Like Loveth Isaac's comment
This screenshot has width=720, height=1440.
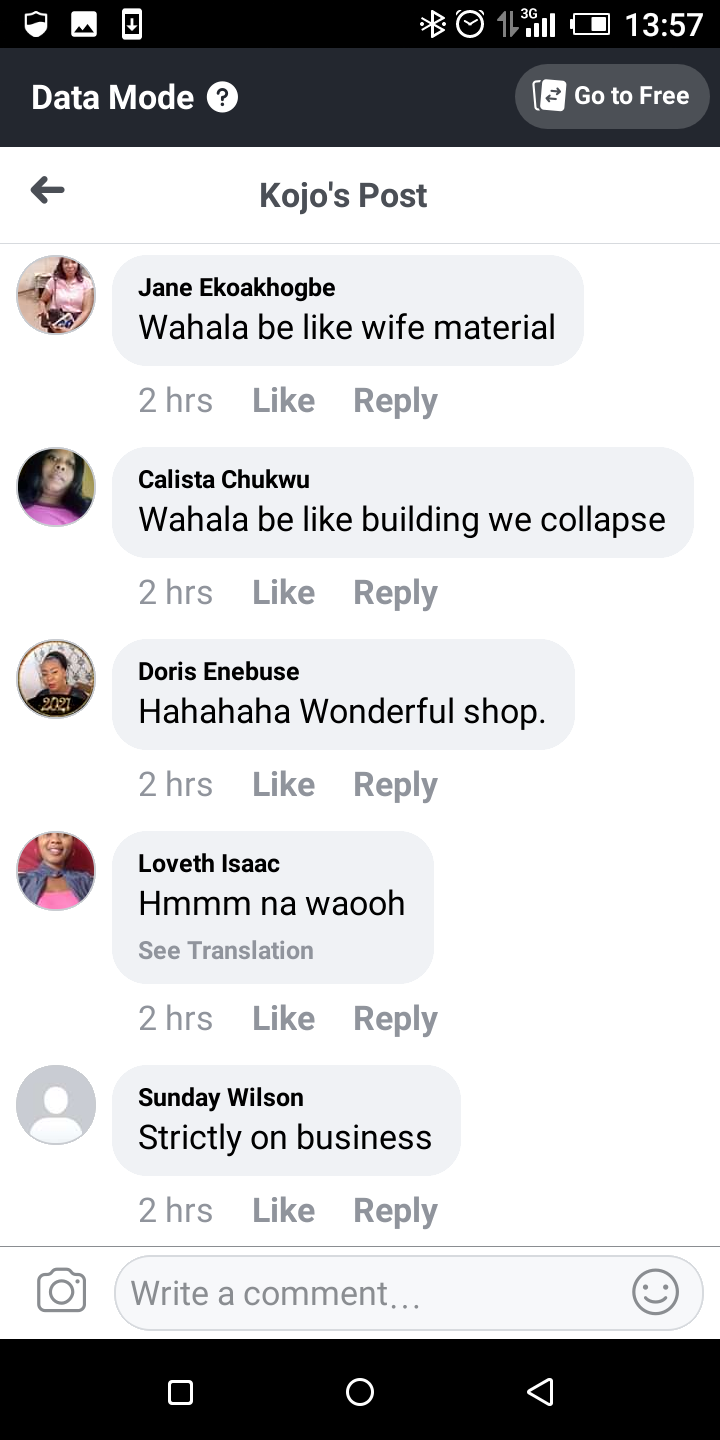[283, 1019]
